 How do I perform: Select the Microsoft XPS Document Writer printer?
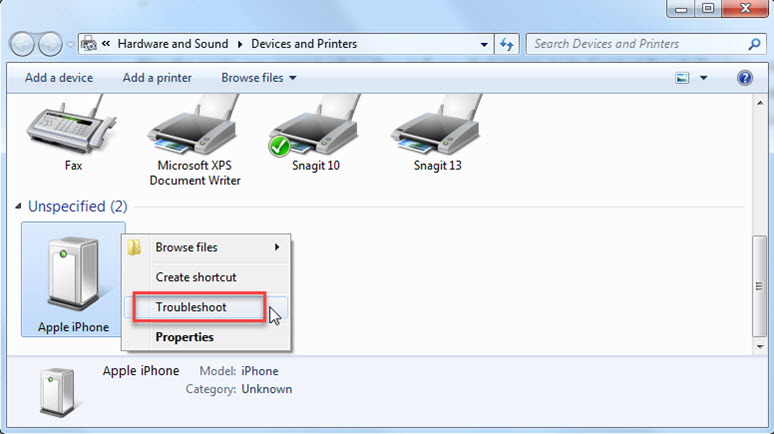(194, 124)
